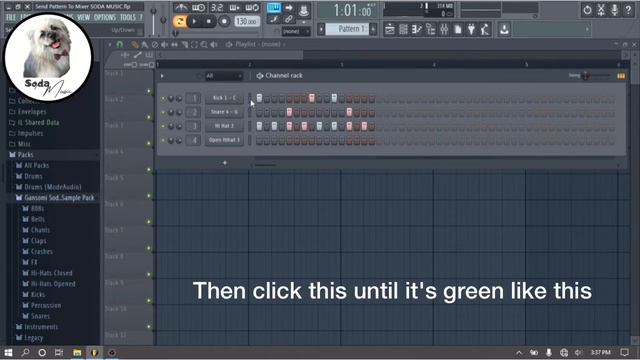The height and width of the screenshot is (360, 640).
Task: Click the save/download arrow icon
Action: 504,29
